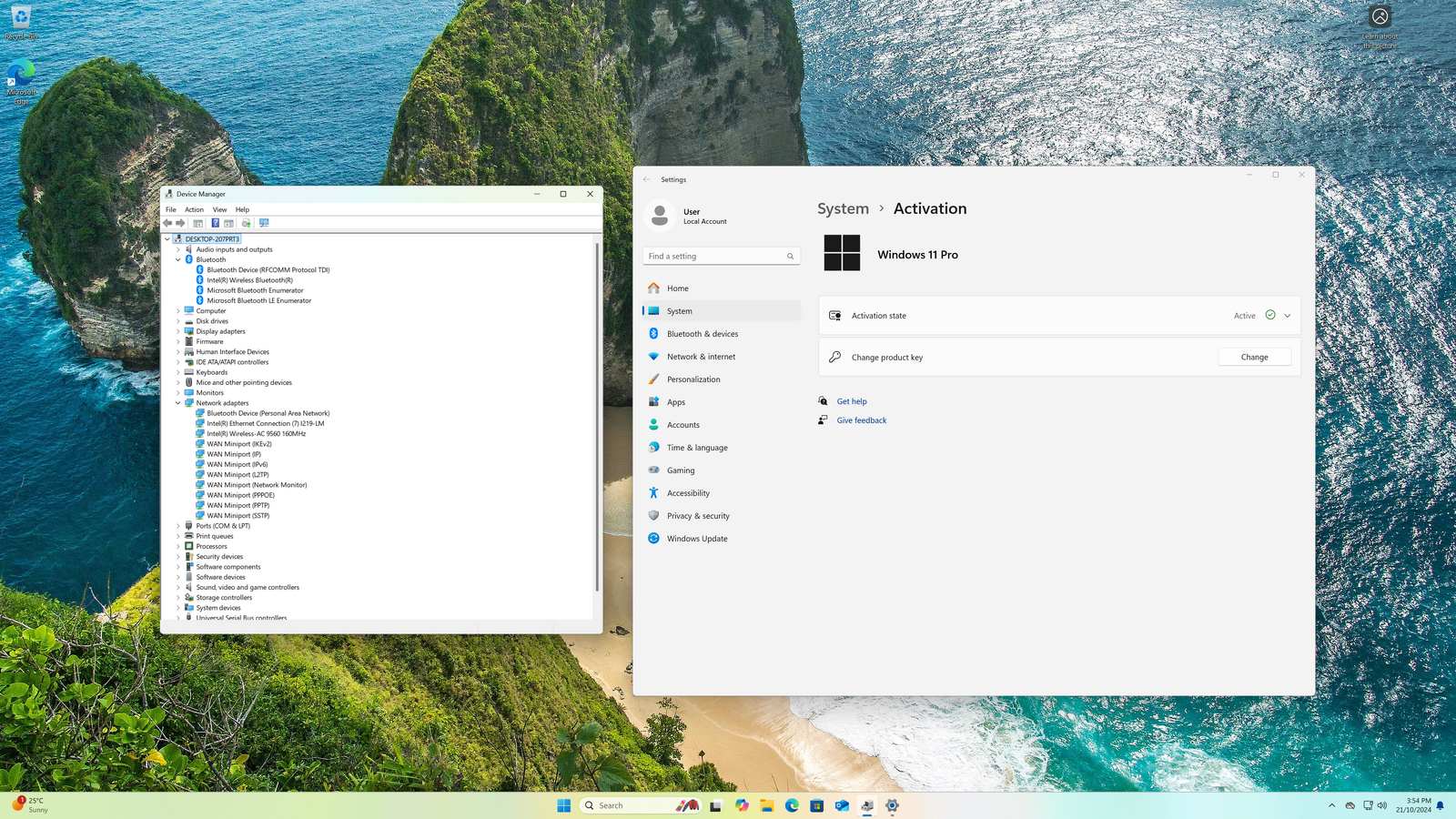1456x819 pixels.
Task: Click Device Manager vertical scrollbar
Action: coord(597,416)
